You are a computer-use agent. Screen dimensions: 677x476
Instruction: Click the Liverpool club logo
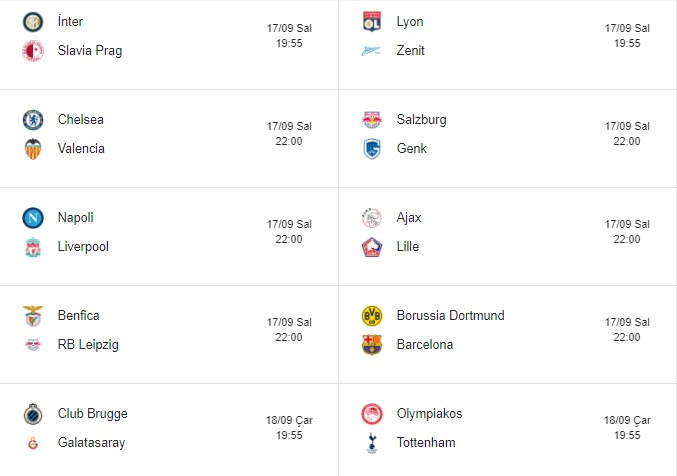coord(33,247)
